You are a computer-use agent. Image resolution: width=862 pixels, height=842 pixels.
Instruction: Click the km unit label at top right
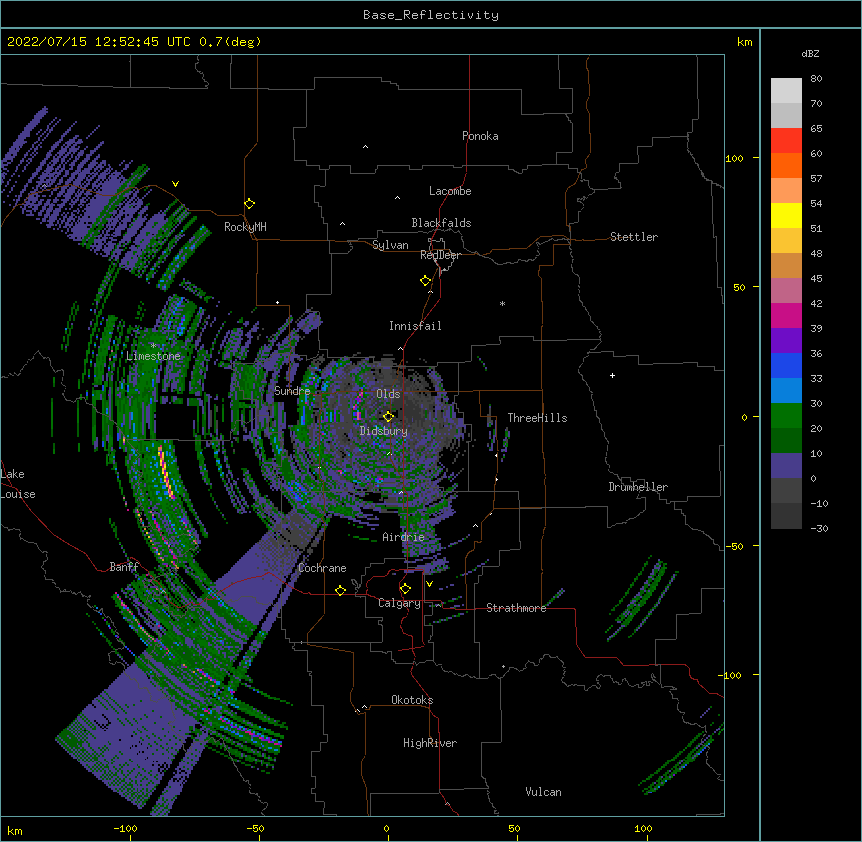[744, 42]
